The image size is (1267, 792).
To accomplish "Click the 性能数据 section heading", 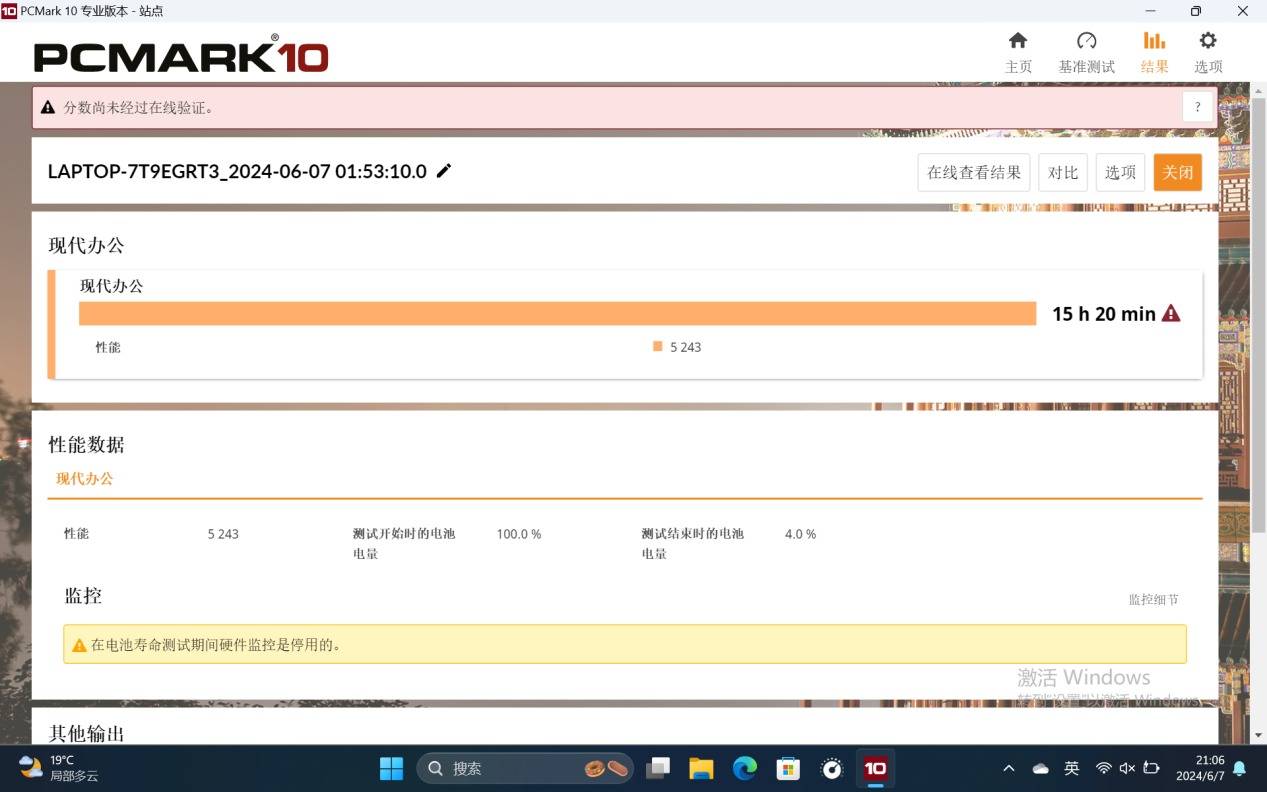I will [x=87, y=444].
